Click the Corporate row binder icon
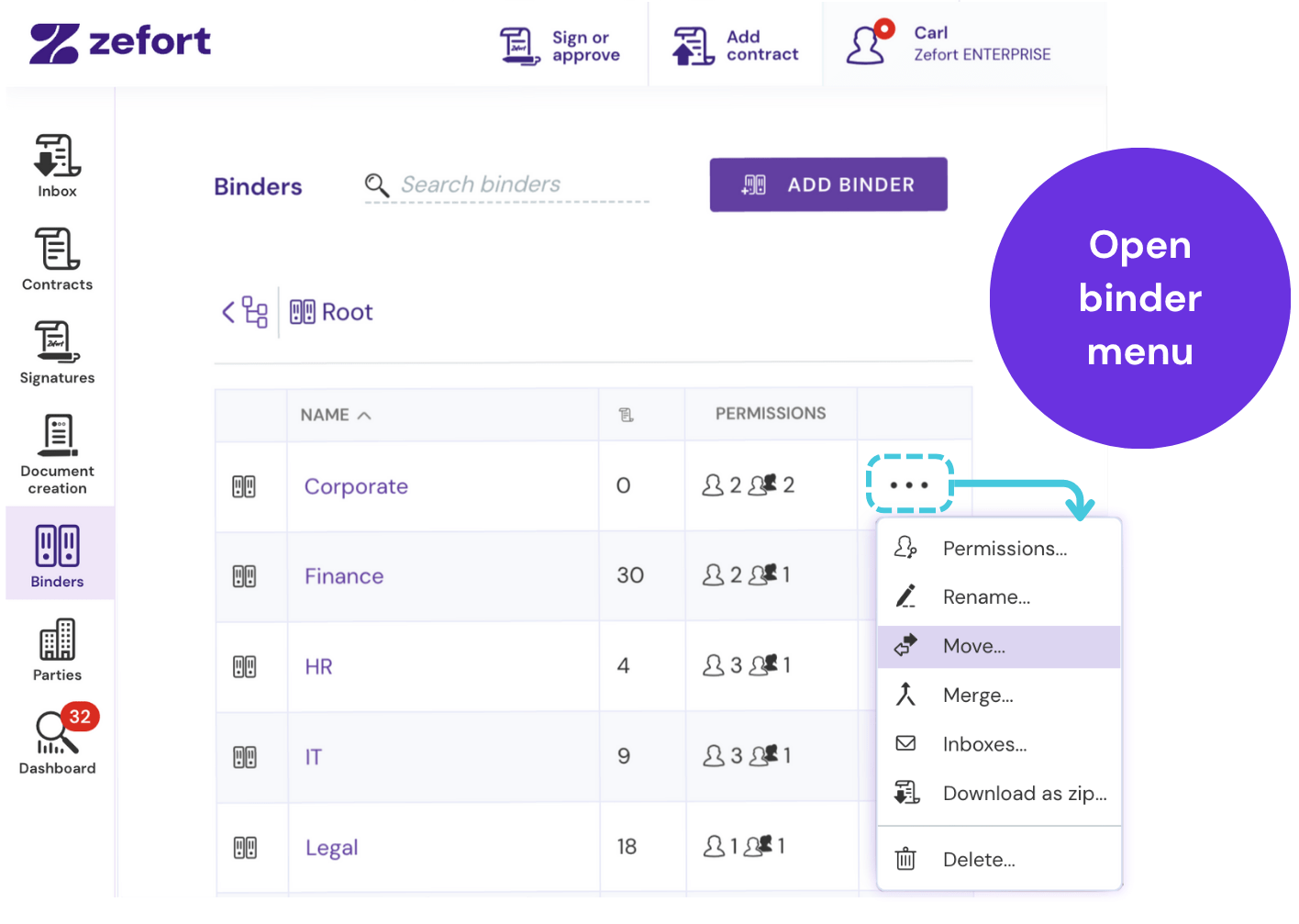The width and height of the screenshot is (1299, 924). pyautogui.click(x=244, y=486)
